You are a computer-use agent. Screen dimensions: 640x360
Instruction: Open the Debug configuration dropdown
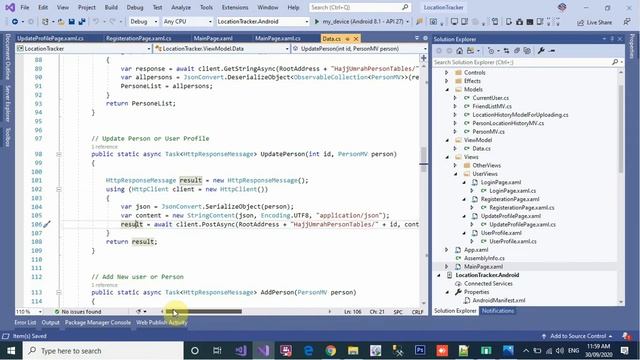[144, 22]
